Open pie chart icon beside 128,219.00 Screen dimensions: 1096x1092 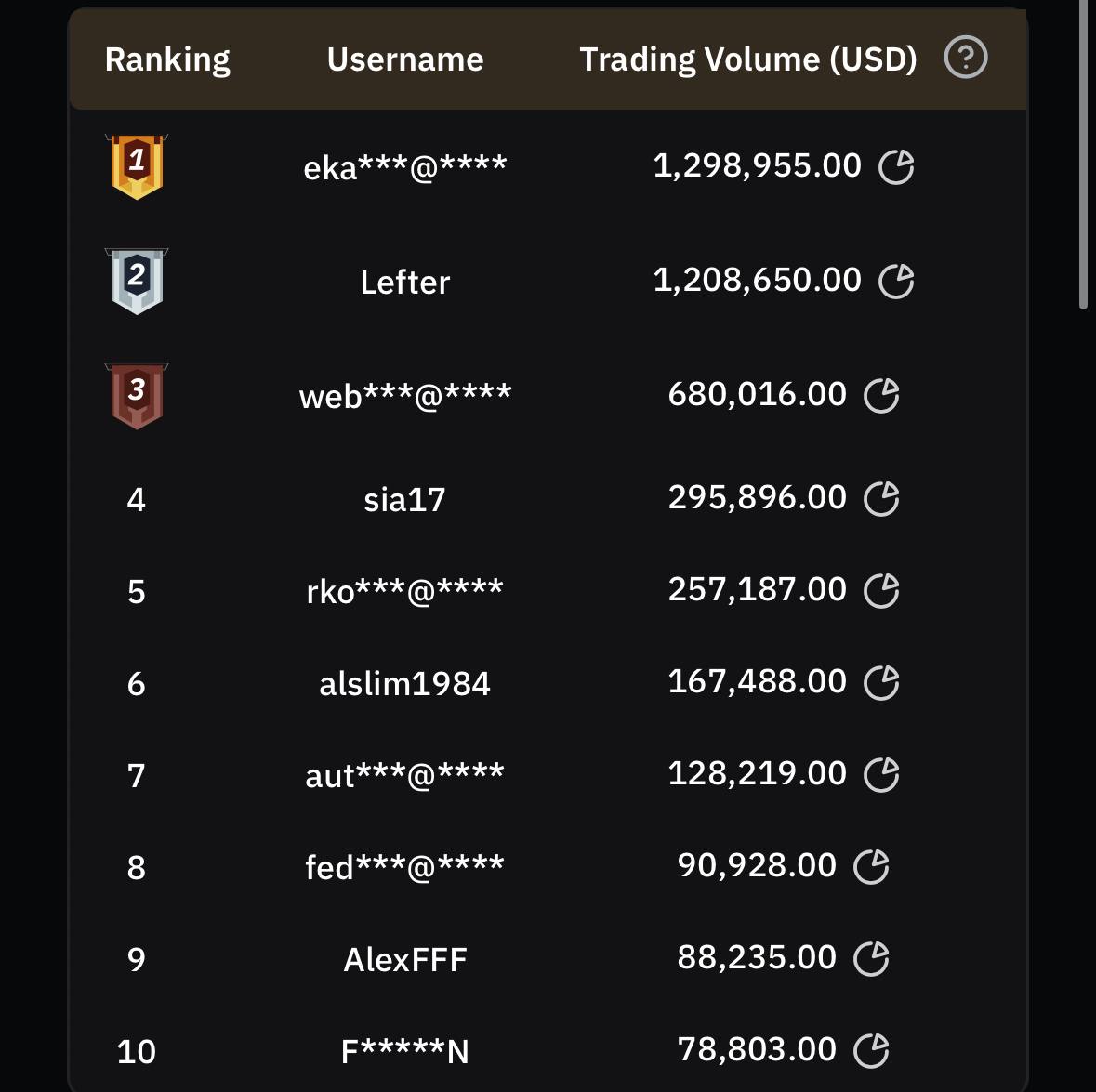tap(881, 775)
